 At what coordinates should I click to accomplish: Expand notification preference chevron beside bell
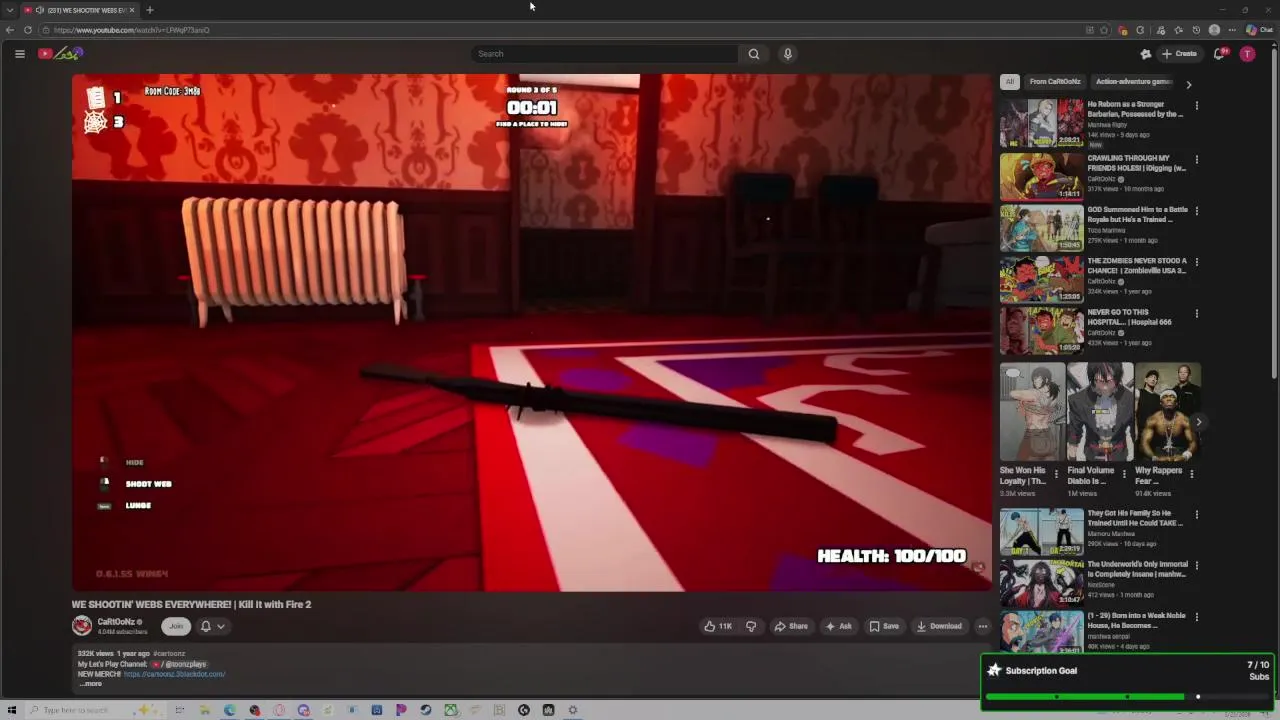click(221, 626)
